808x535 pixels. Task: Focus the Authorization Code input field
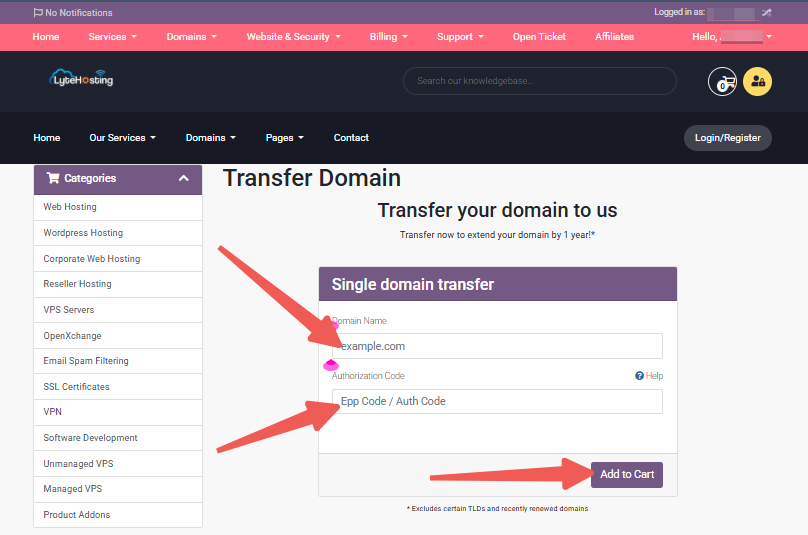tap(497, 401)
